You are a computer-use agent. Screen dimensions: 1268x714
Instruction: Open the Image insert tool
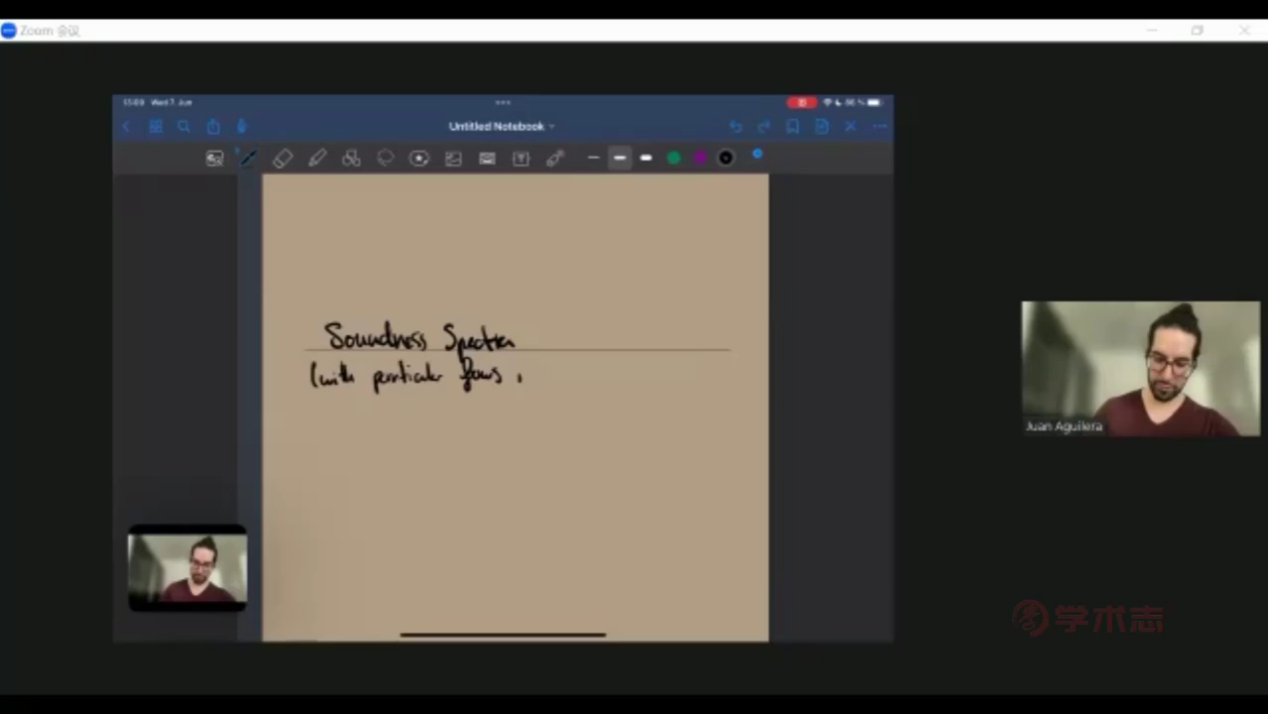pos(453,158)
